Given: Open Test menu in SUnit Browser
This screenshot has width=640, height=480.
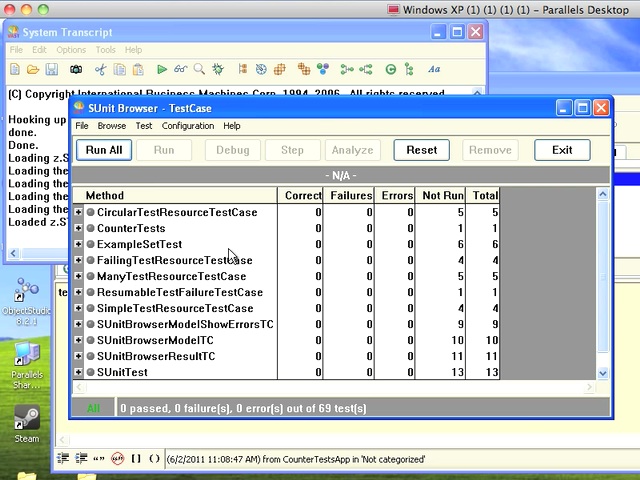Looking at the screenshot, I should 144,126.
